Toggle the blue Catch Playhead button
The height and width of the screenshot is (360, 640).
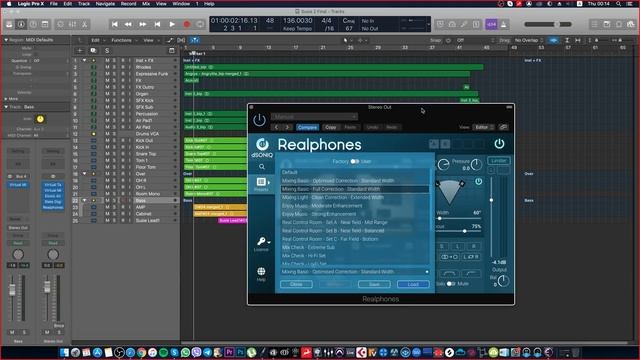point(195,40)
